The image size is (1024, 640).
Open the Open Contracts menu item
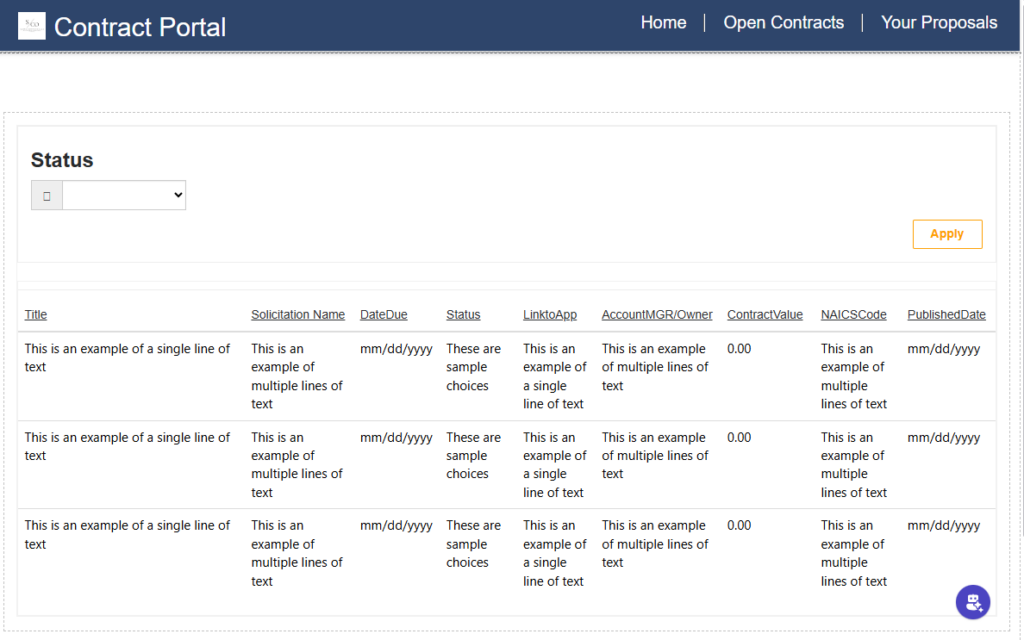click(783, 23)
